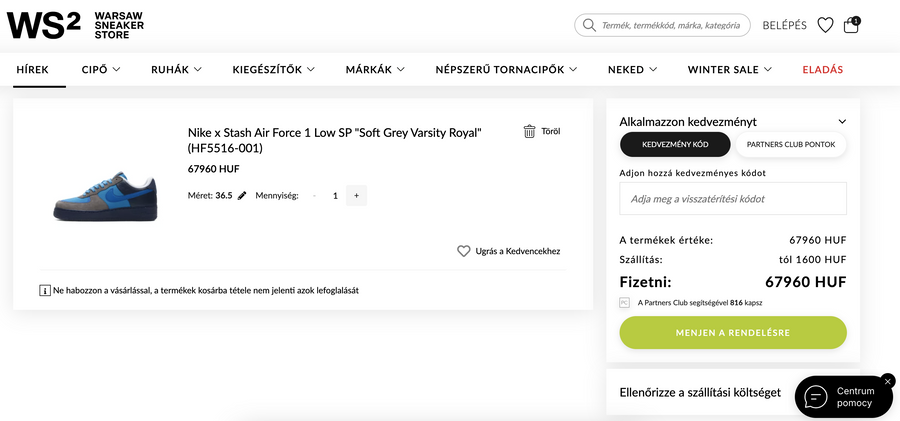This screenshot has width=900, height=421.
Task: Open the Centrum pomocy chat bubble
Action: [842, 397]
